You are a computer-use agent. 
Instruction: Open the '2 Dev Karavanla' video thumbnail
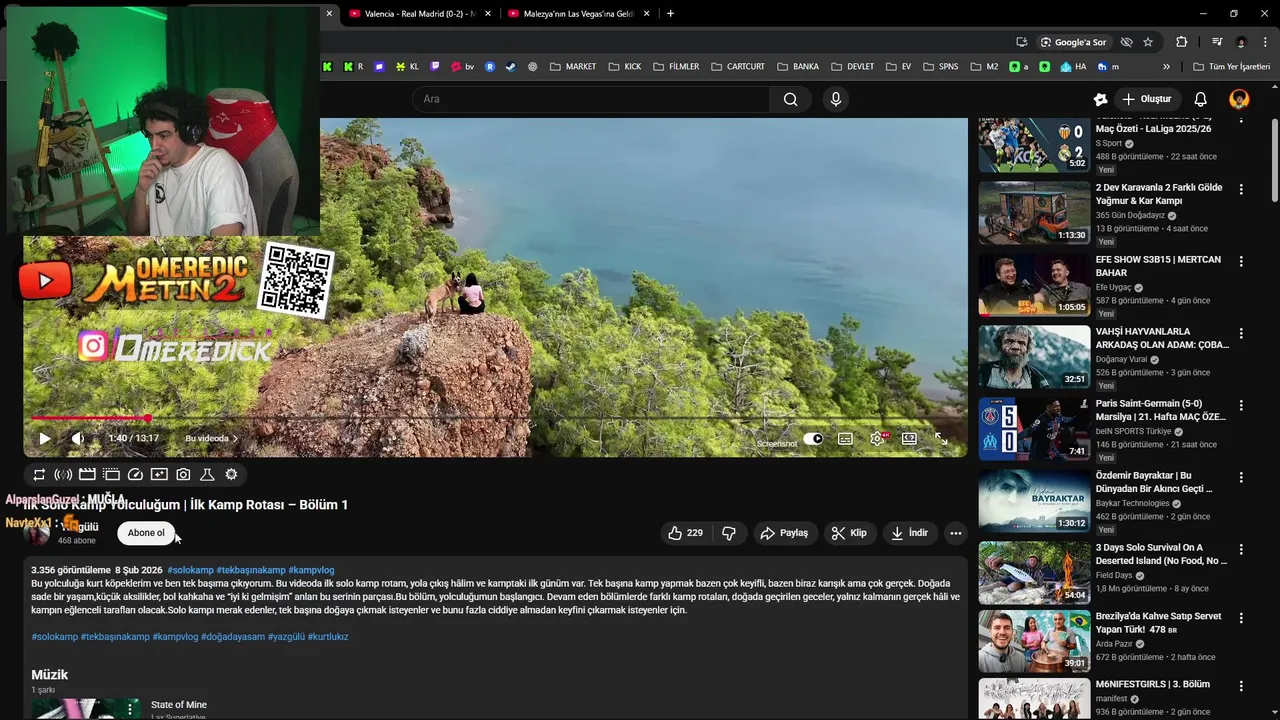[1034, 213]
